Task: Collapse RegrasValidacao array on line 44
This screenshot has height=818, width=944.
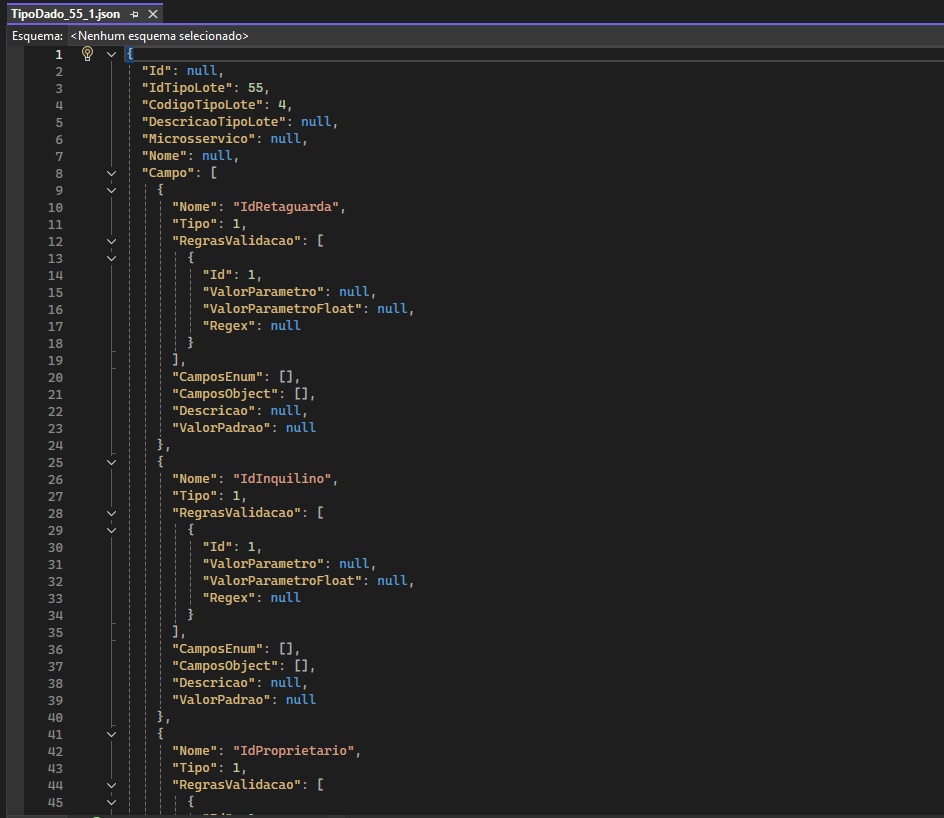Action: tap(112, 785)
